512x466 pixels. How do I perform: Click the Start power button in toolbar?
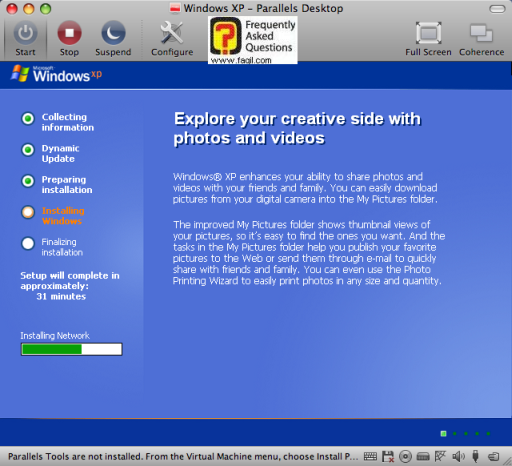tap(25, 38)
